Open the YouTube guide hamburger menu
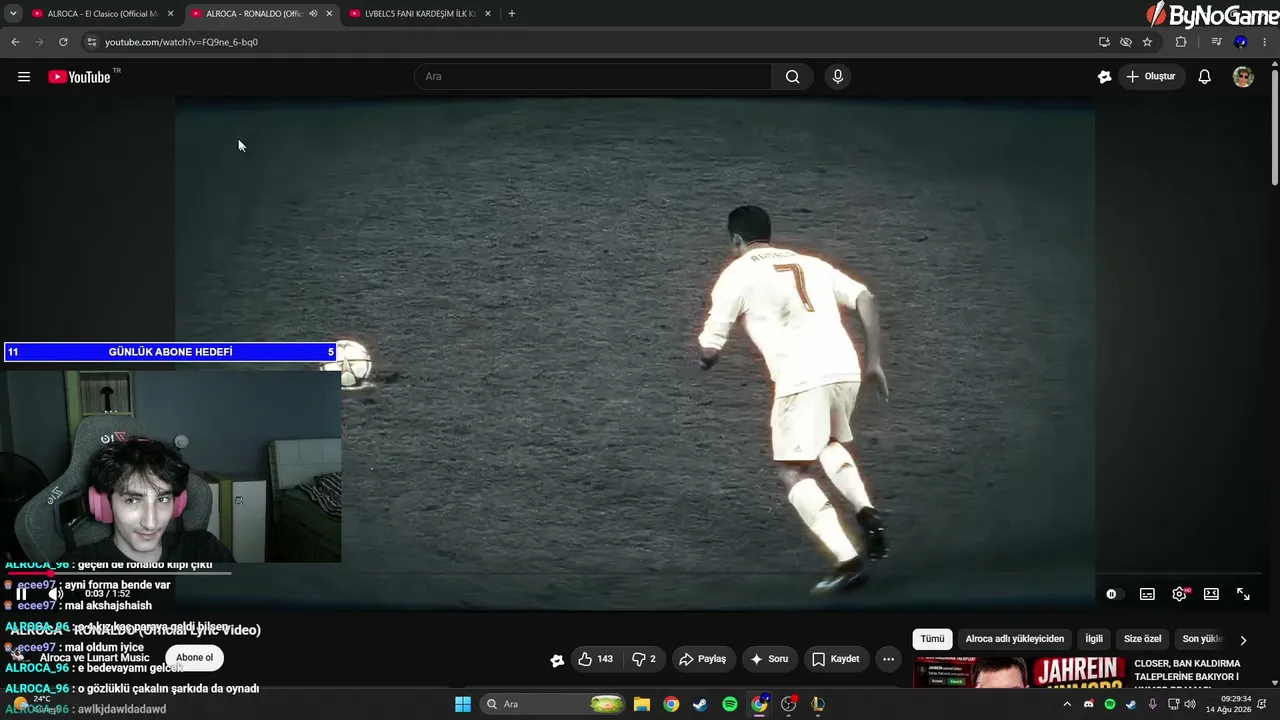The height and width of the screenshot is (720, 1280). coord(24,77)
